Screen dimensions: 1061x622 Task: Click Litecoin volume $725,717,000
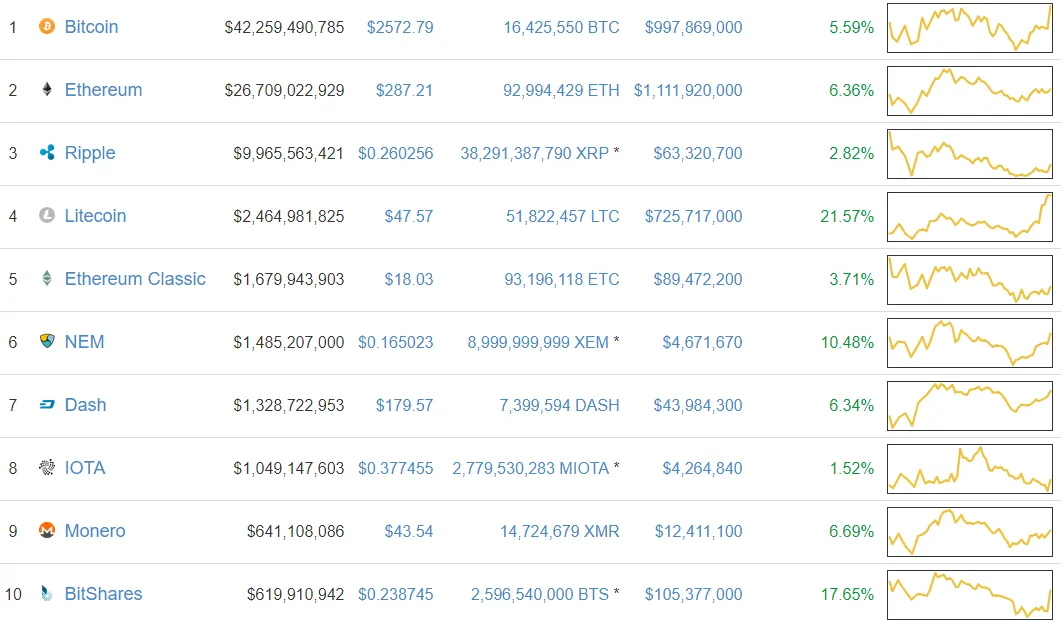click(x=694, y=216)
